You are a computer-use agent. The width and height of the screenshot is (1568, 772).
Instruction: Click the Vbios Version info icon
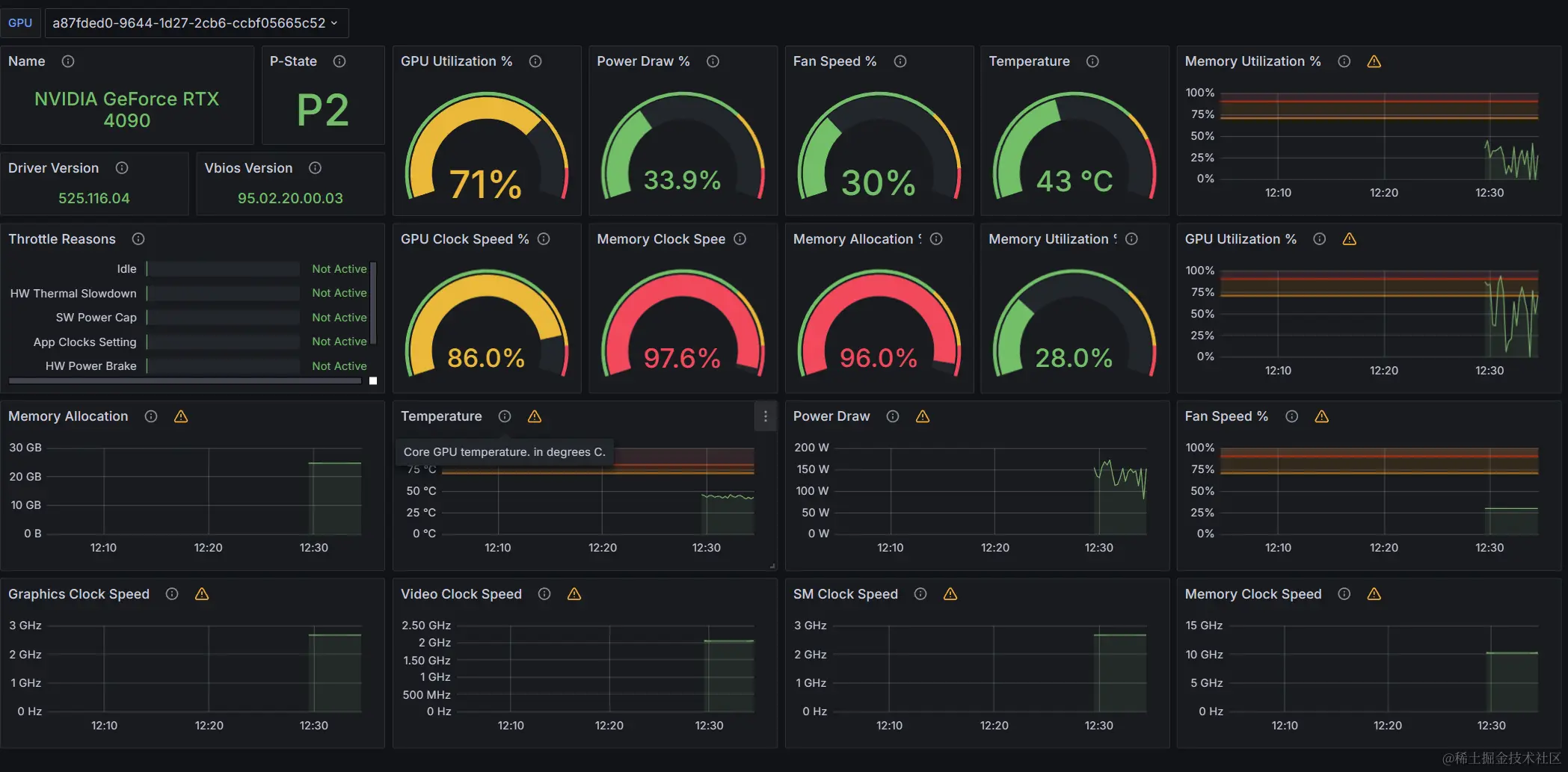(x=315, y=168)
